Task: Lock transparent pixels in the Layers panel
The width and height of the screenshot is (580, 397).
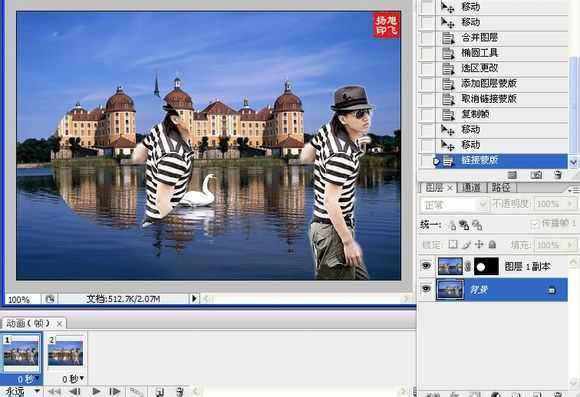Action: pos(453,245)
